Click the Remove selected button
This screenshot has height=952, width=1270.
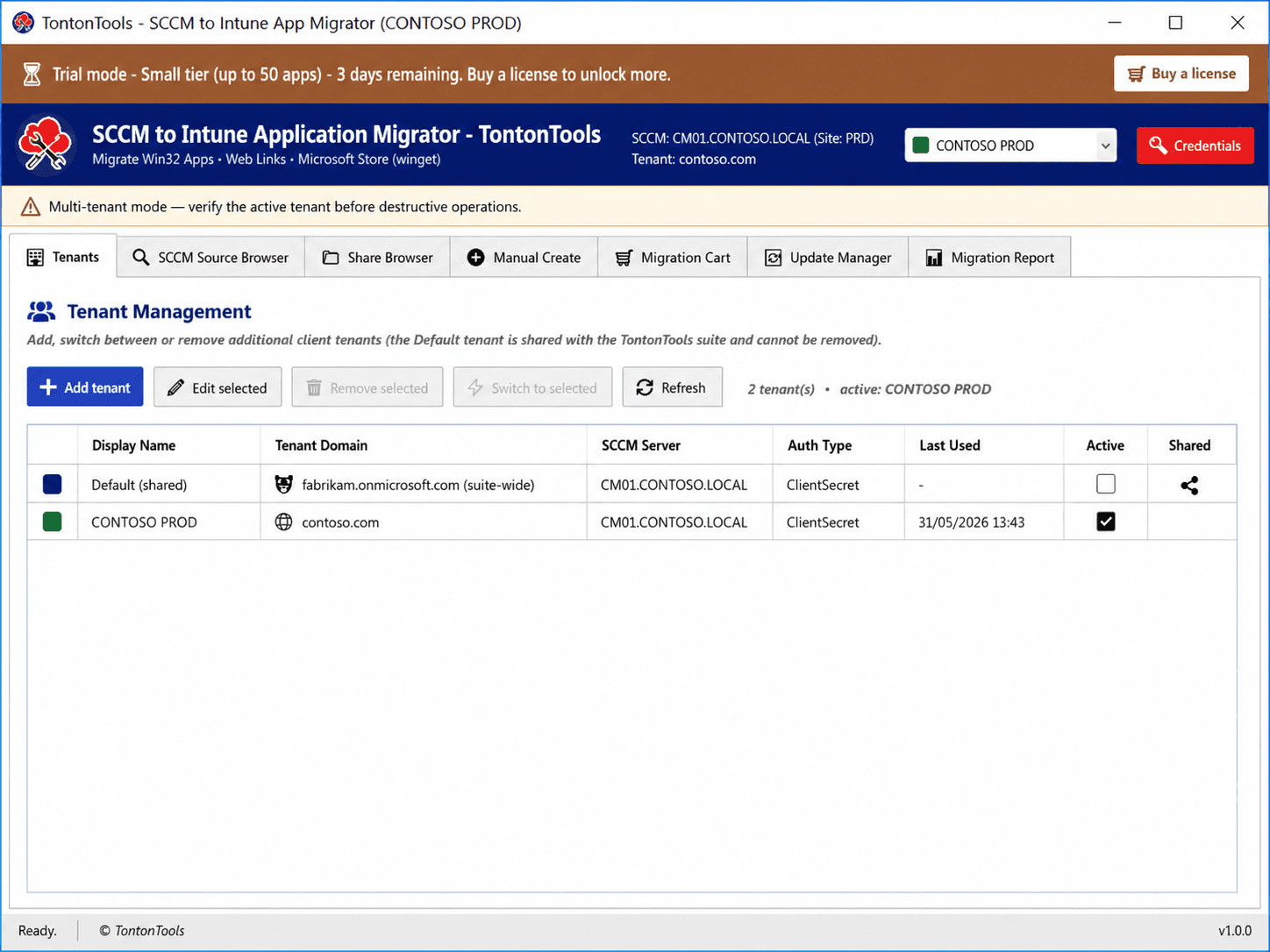click(367, 387)
